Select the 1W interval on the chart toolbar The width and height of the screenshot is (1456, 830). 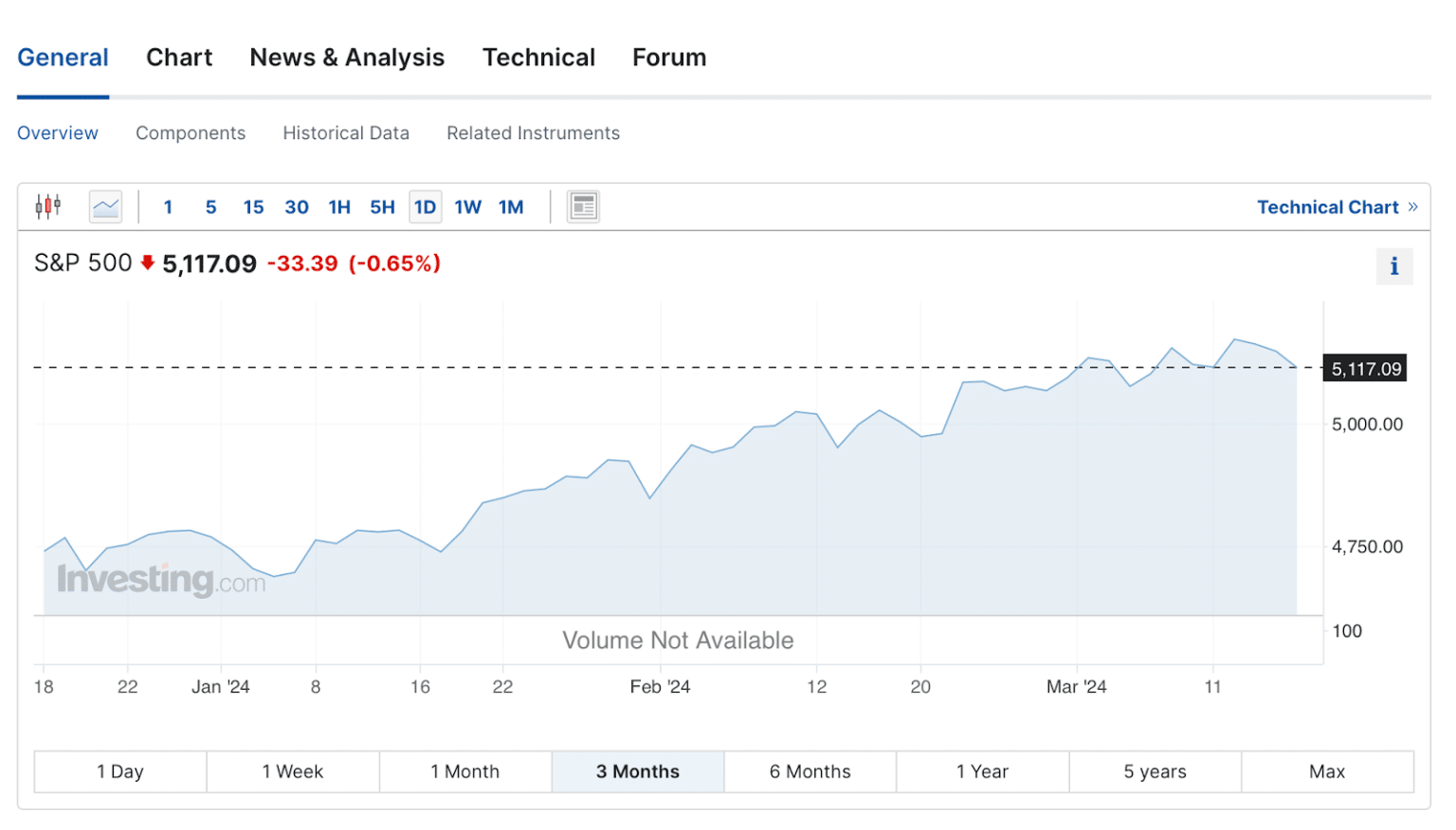point(467,207)
